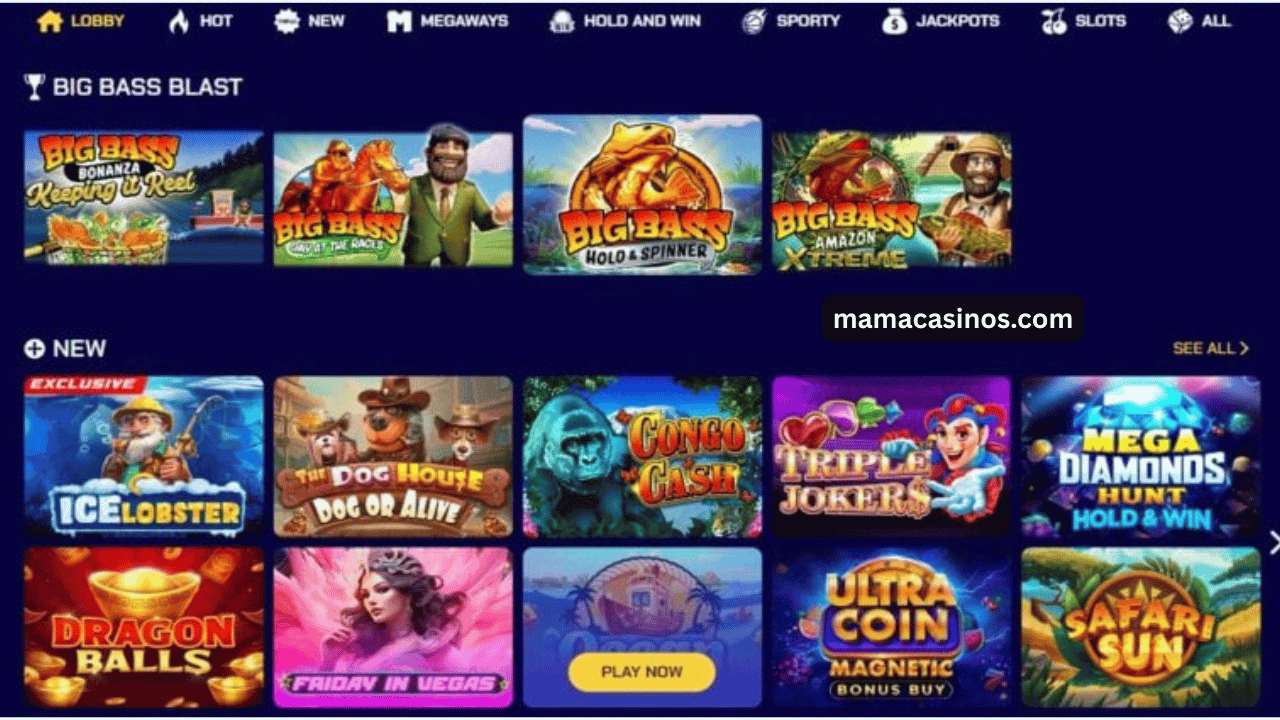
Task: Show next games with right carousel arrow
Action: (1273, 542)
